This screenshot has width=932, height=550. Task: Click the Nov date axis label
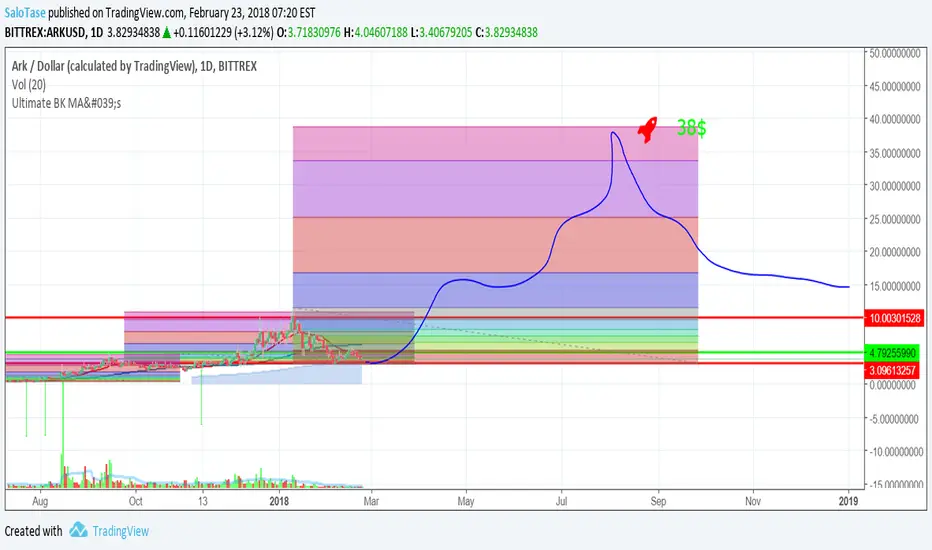pos(752,501)
